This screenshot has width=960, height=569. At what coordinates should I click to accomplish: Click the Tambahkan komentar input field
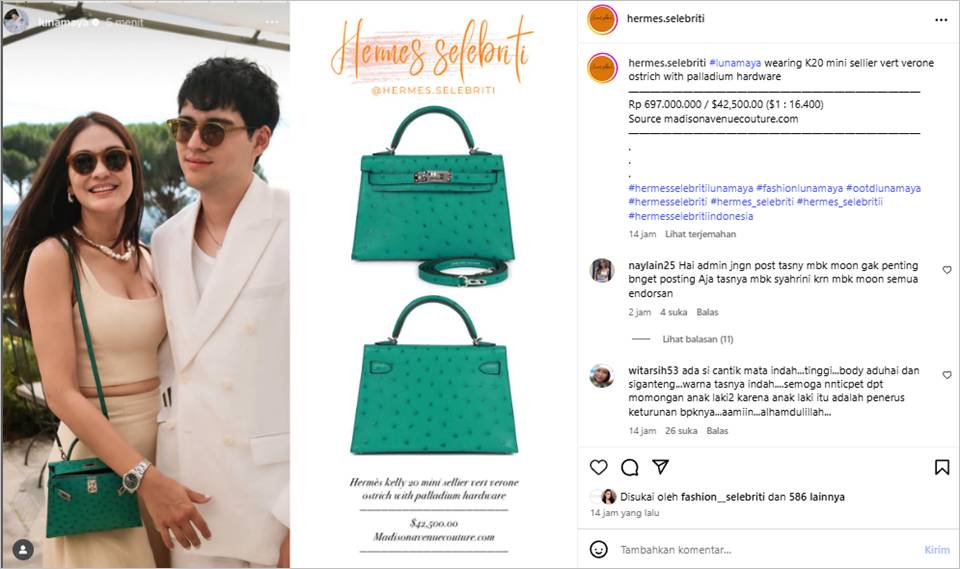point(765,549)
